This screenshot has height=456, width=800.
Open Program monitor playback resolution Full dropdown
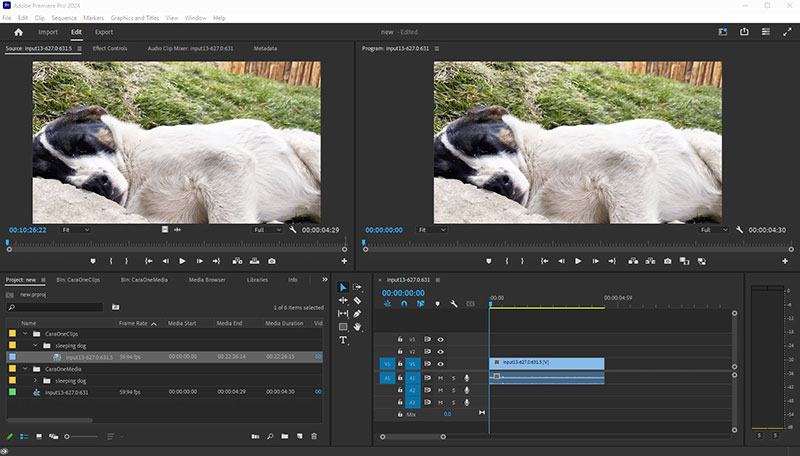coord(714,230)
